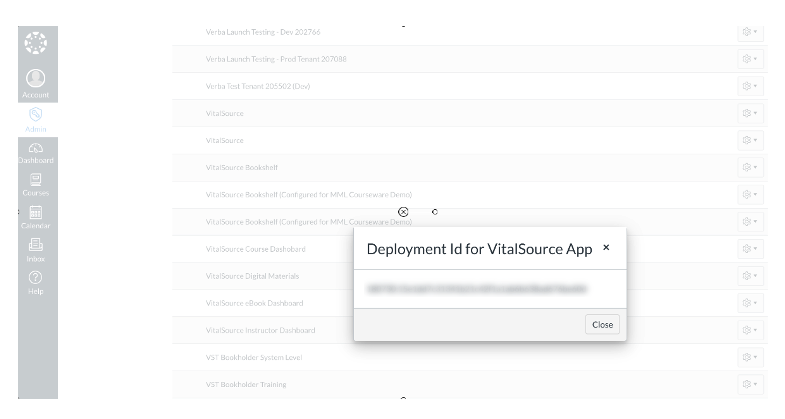
Task: Click the blurred deployment ID value
Action: (x=476, y=289)
